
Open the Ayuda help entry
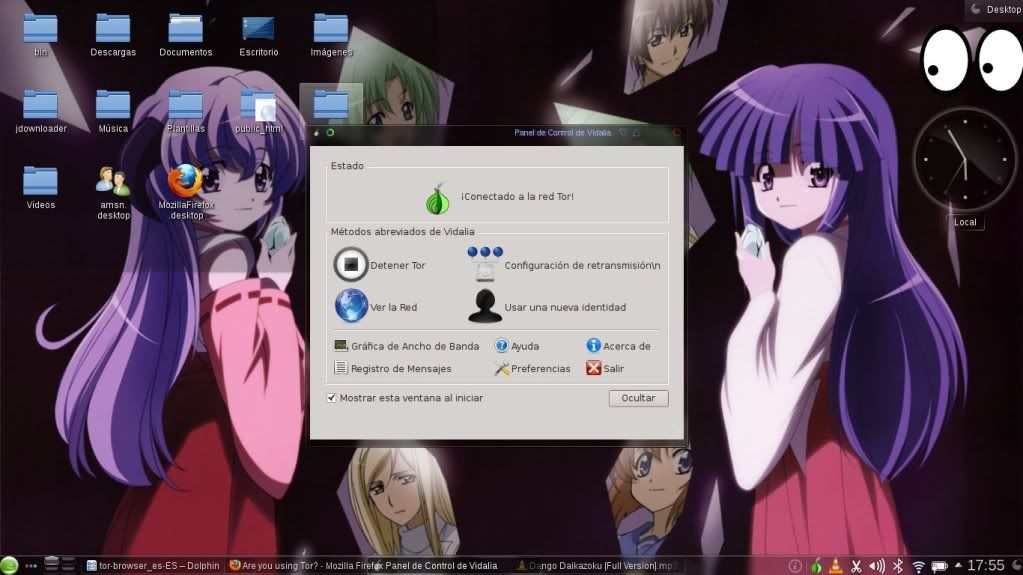coord(517,346)
